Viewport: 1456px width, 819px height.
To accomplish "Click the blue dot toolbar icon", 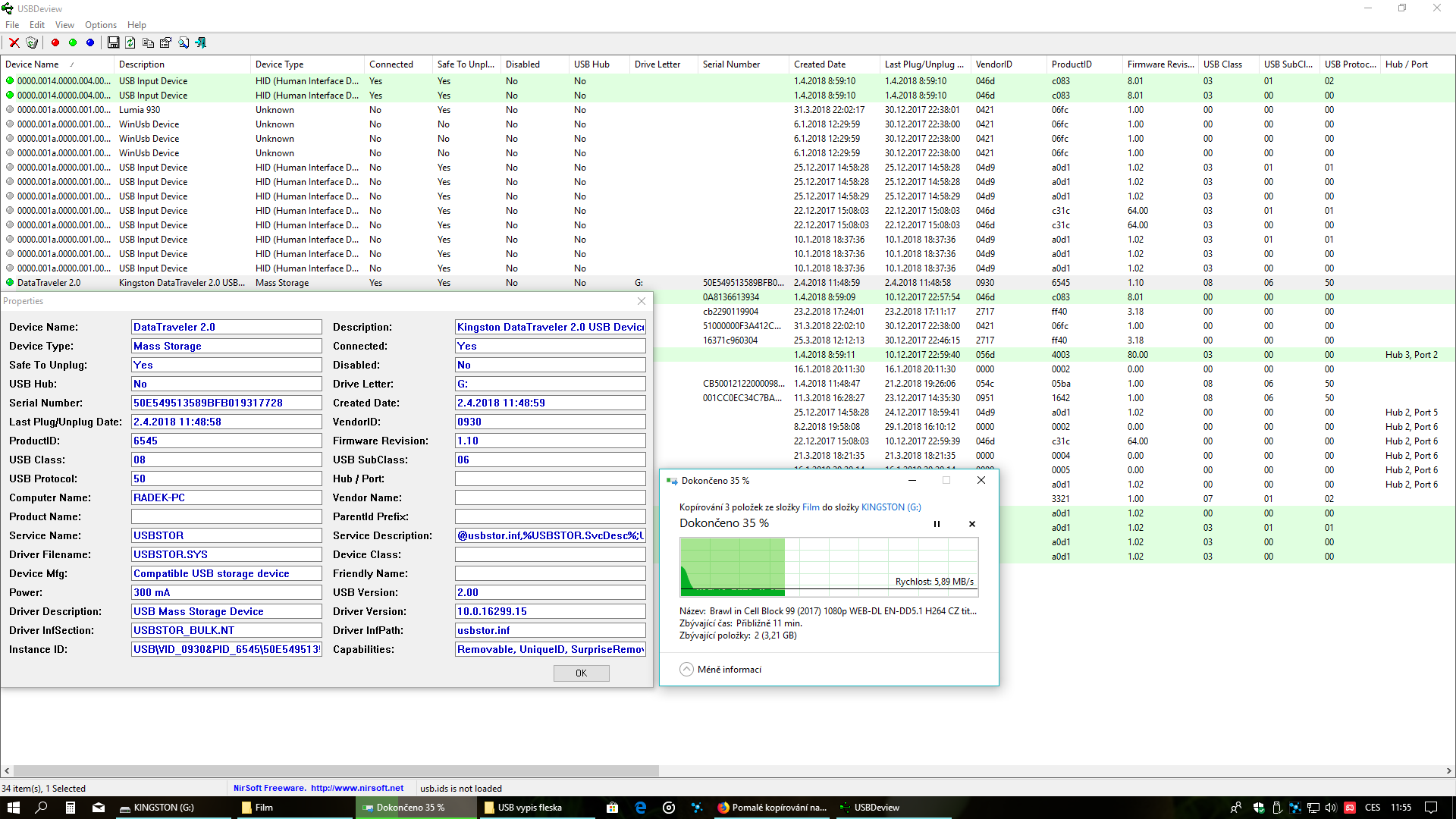I will click(x=90, y=42).
